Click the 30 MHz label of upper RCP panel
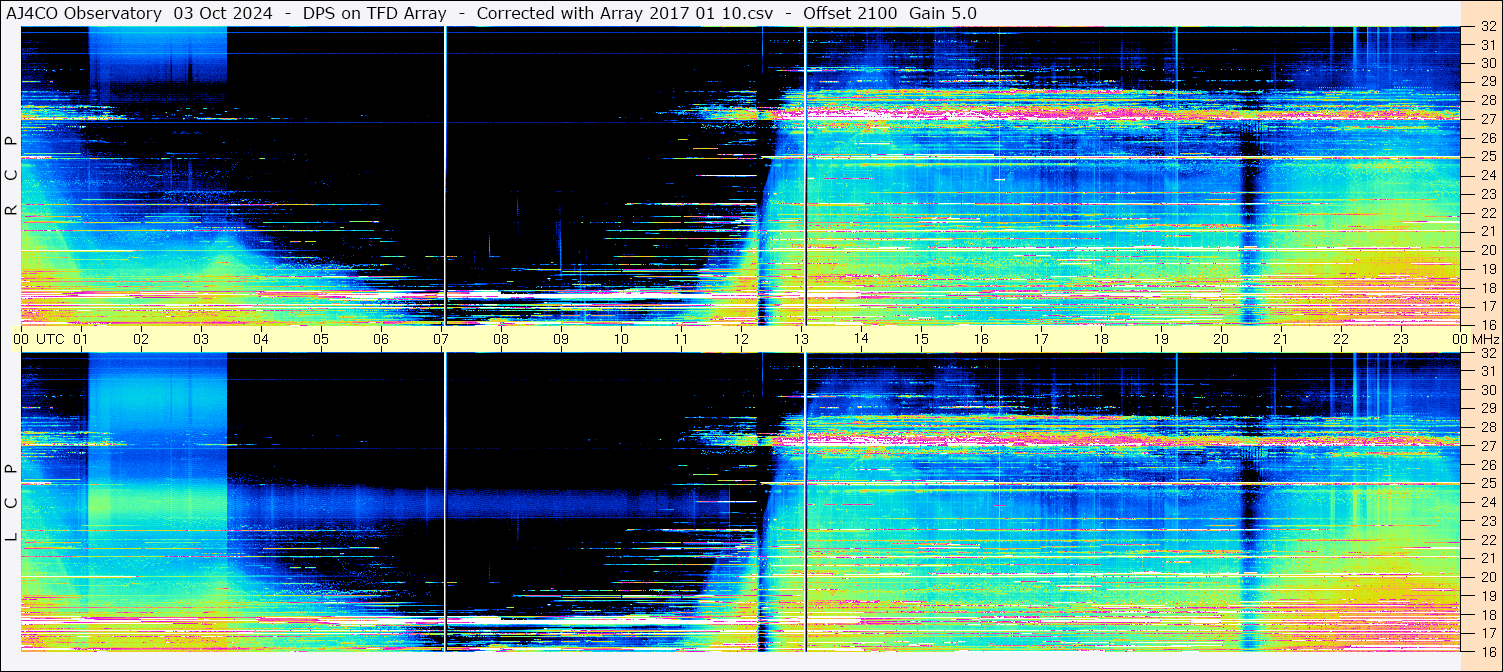This screenshot has width=1503, height=672. 1487,63
